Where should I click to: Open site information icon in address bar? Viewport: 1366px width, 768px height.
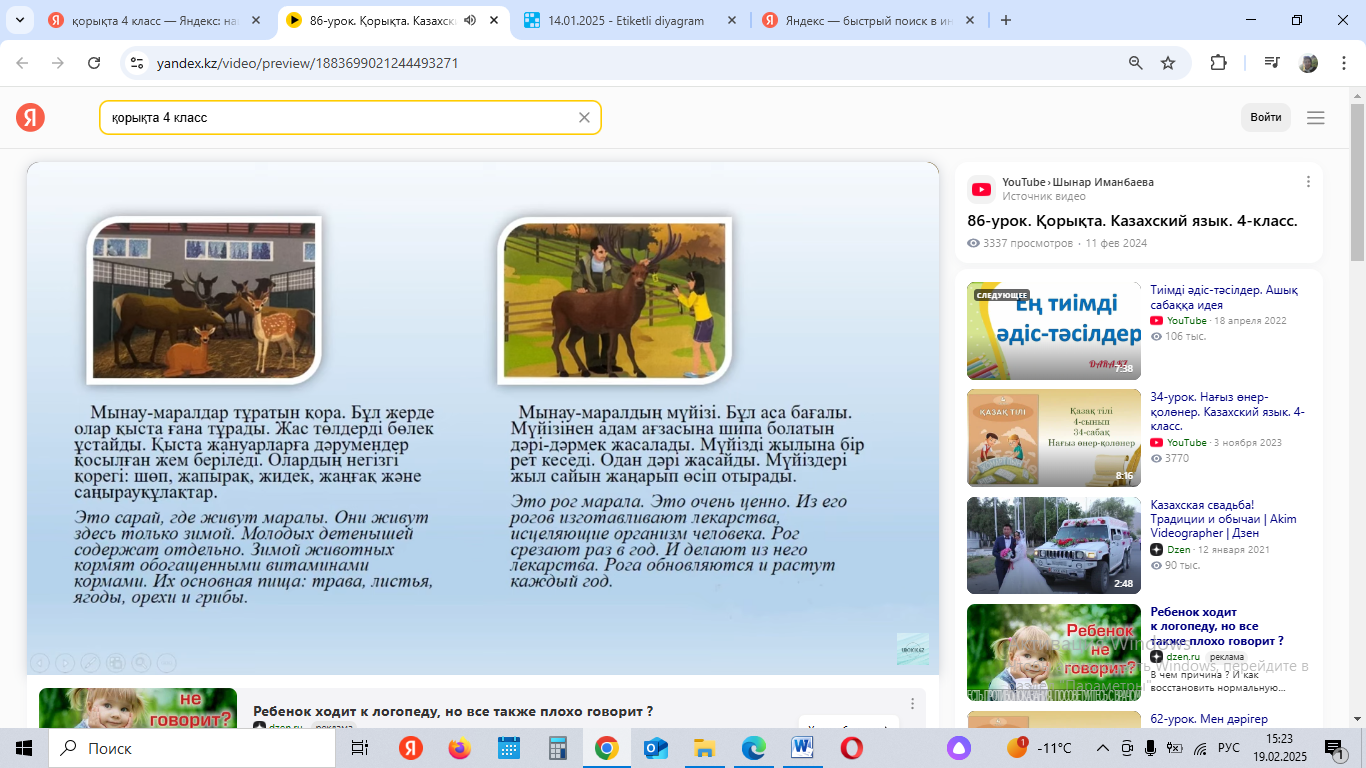click(138, 63)
